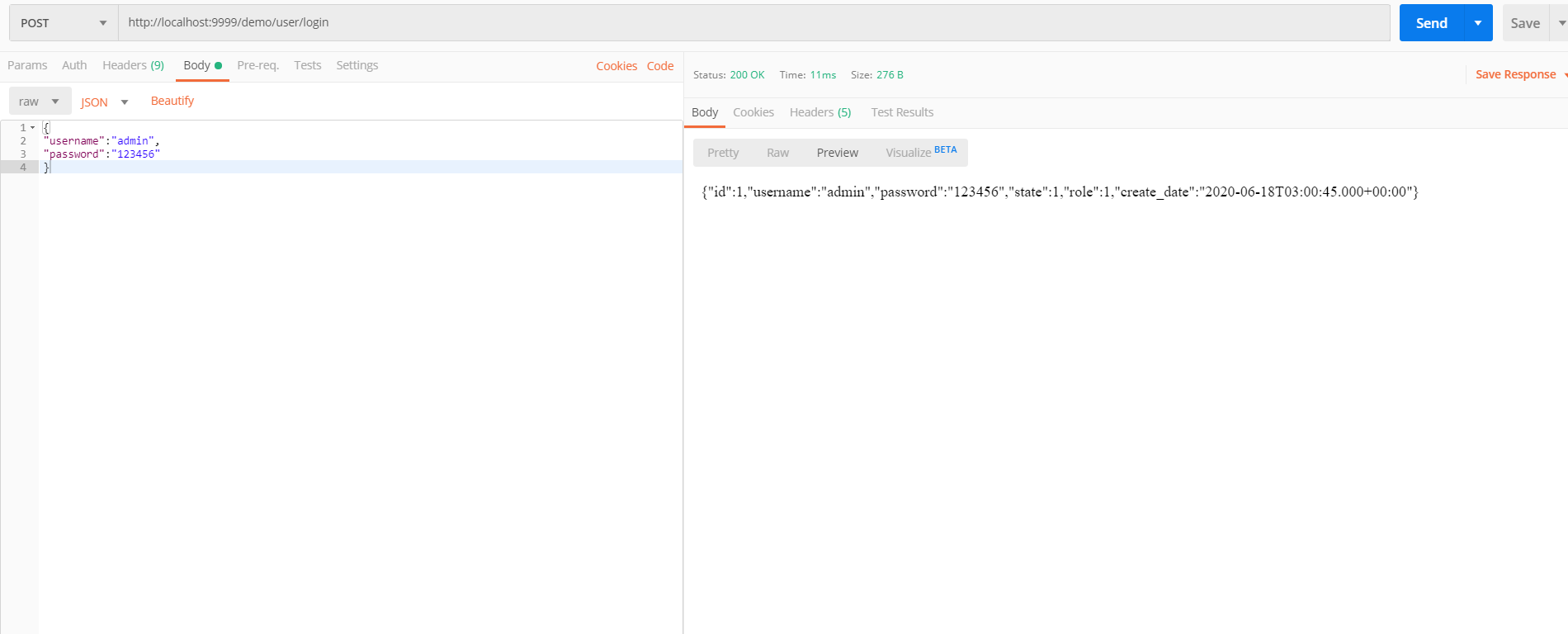The height and width of the screenshot is (634, 1568).
Task: Open the Pre-req. tab
Action: click(257, 65)
